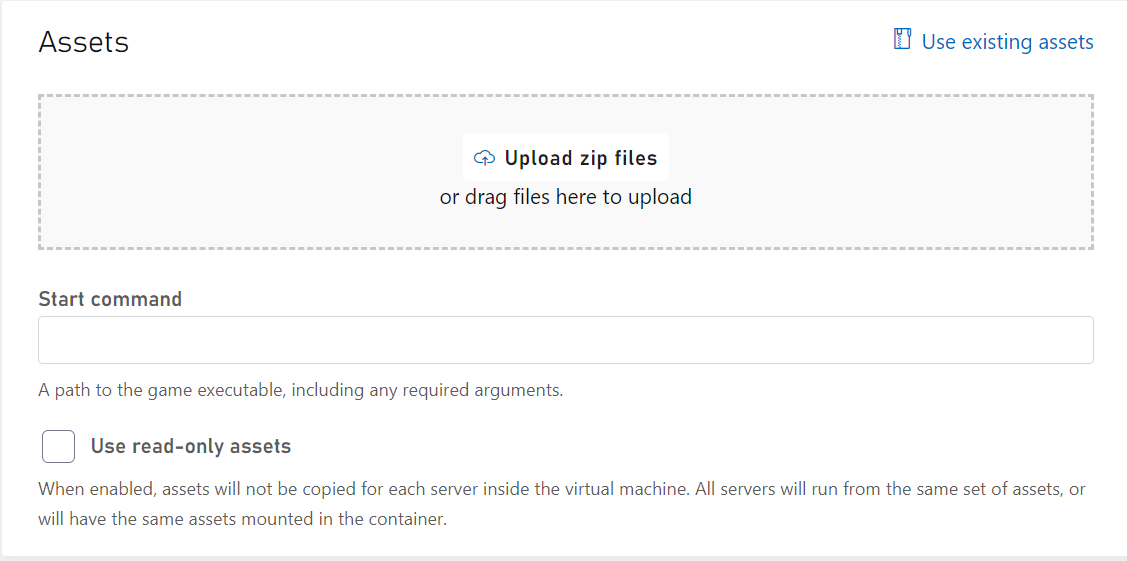
Task: Click the 'or drag files here to upload' text
Action: click(x=566, y=197)
